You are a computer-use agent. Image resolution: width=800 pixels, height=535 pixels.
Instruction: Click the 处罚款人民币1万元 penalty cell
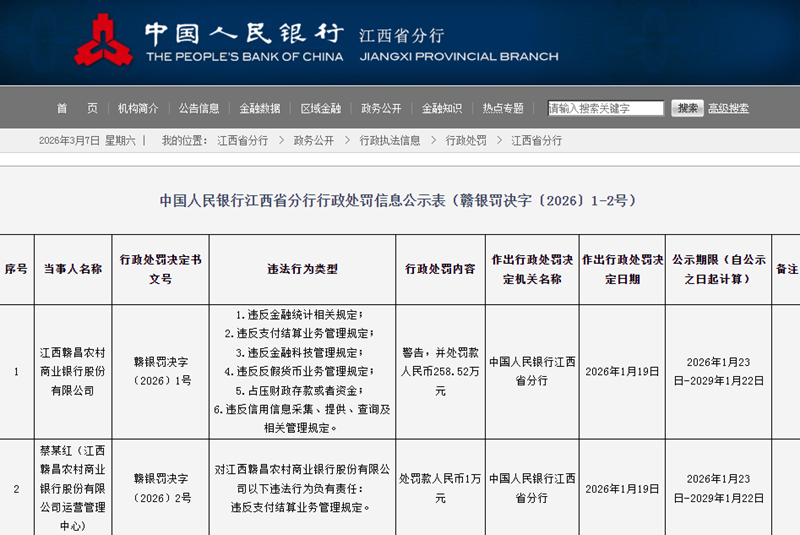[x=440, y=489]
